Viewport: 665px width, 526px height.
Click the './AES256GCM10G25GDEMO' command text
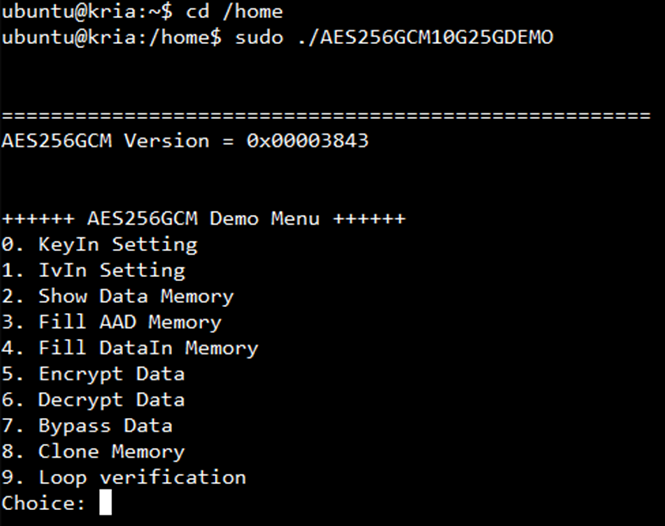(x=425, y=37)
